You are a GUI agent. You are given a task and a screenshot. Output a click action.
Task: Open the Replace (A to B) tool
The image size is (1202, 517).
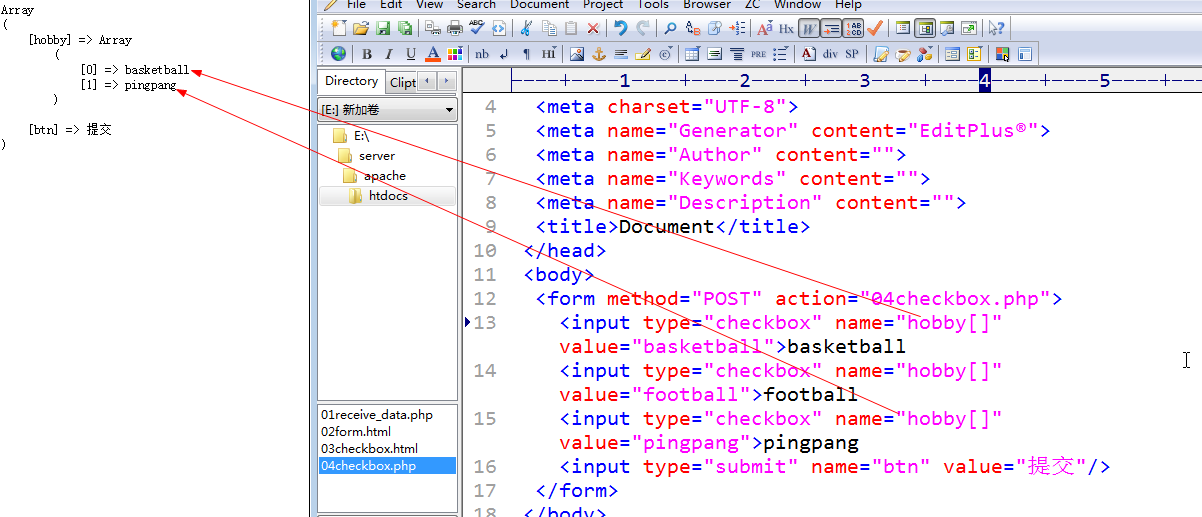tap(693, 28)
